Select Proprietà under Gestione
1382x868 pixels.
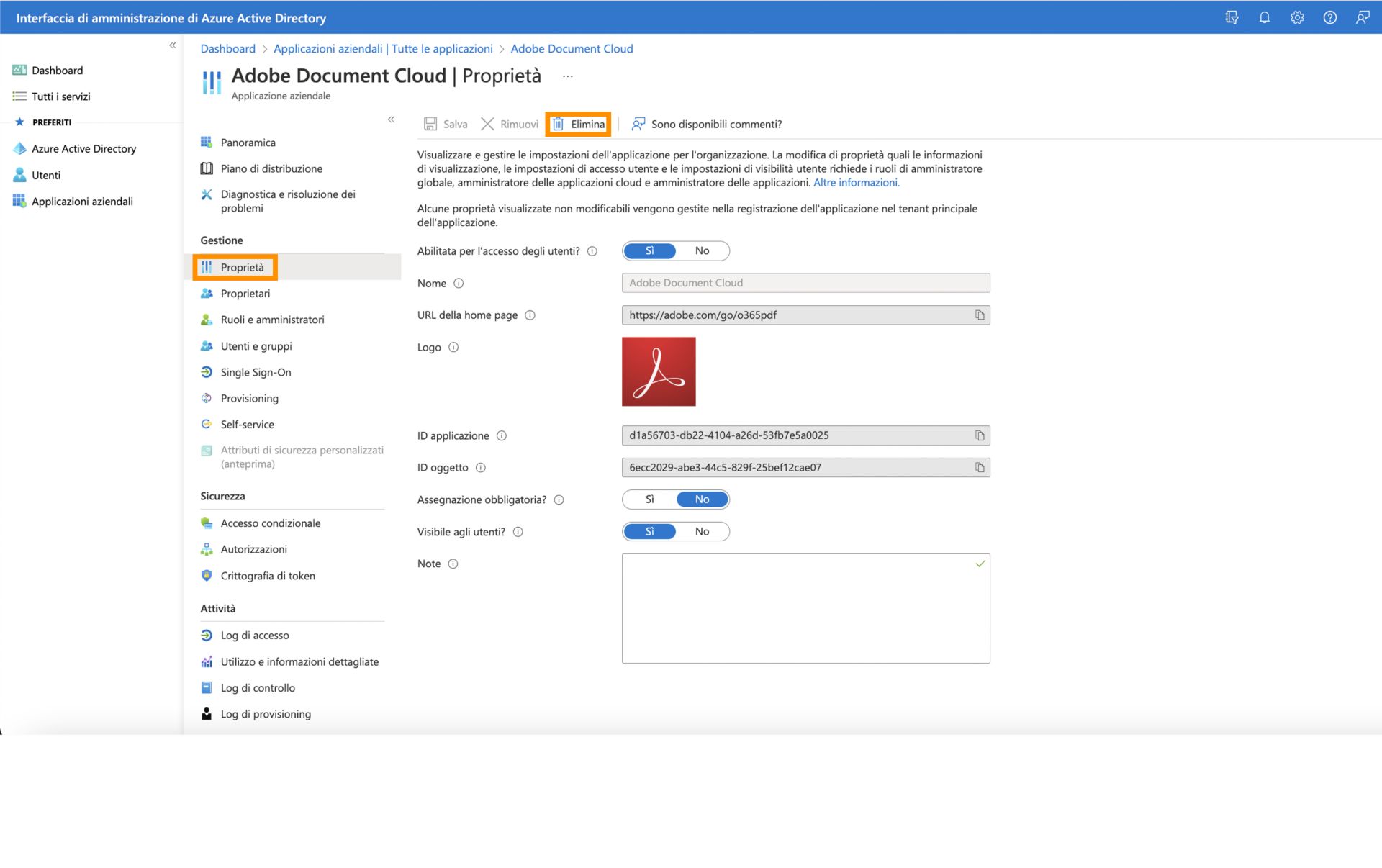click(242, 268)
